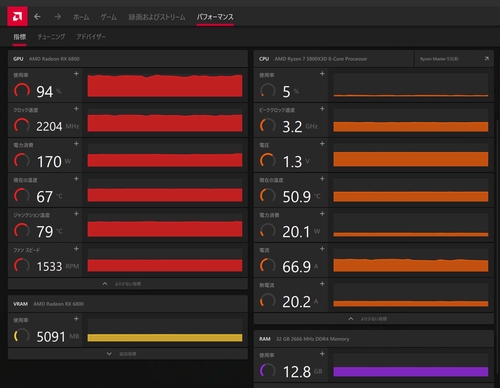Click plus on CPU 66.9 A current row
This screenshot has height=388, width=500.
322,249
